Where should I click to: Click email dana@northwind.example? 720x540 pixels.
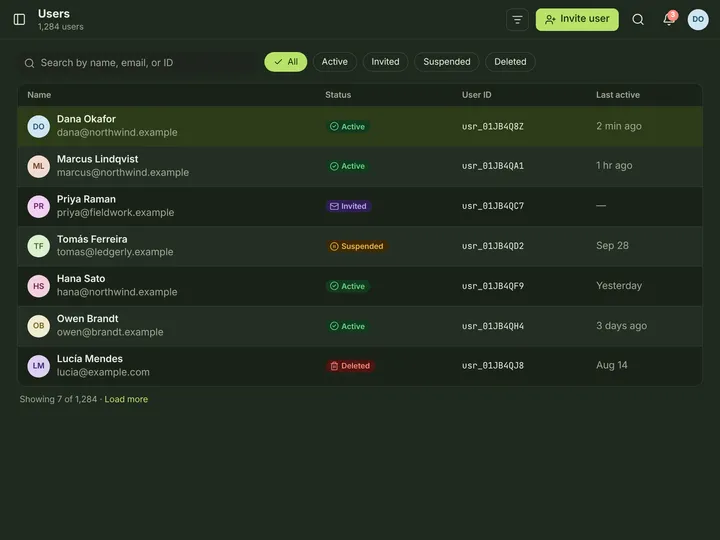tap(117, 132)
